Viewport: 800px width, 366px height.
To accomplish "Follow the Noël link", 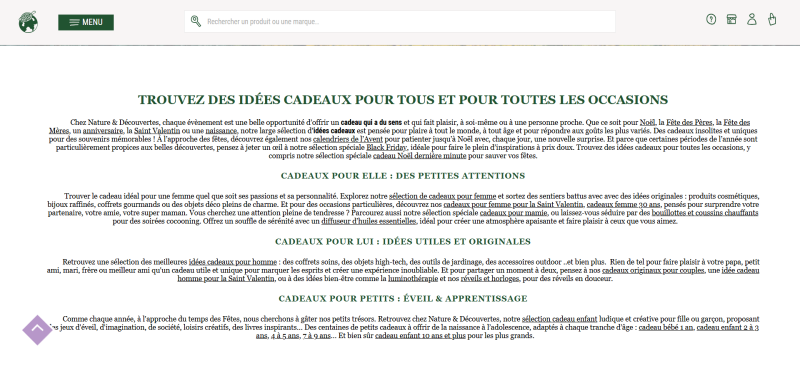I will (647, 123).
